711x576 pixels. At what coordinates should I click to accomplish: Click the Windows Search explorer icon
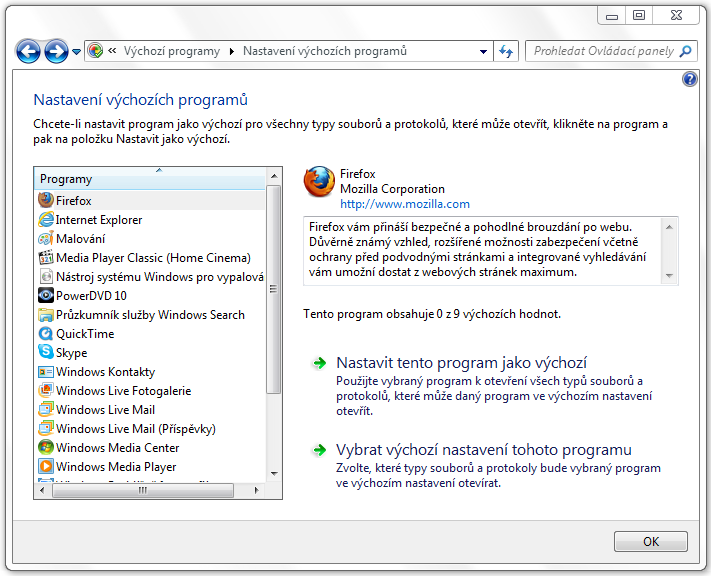point(46,315)
